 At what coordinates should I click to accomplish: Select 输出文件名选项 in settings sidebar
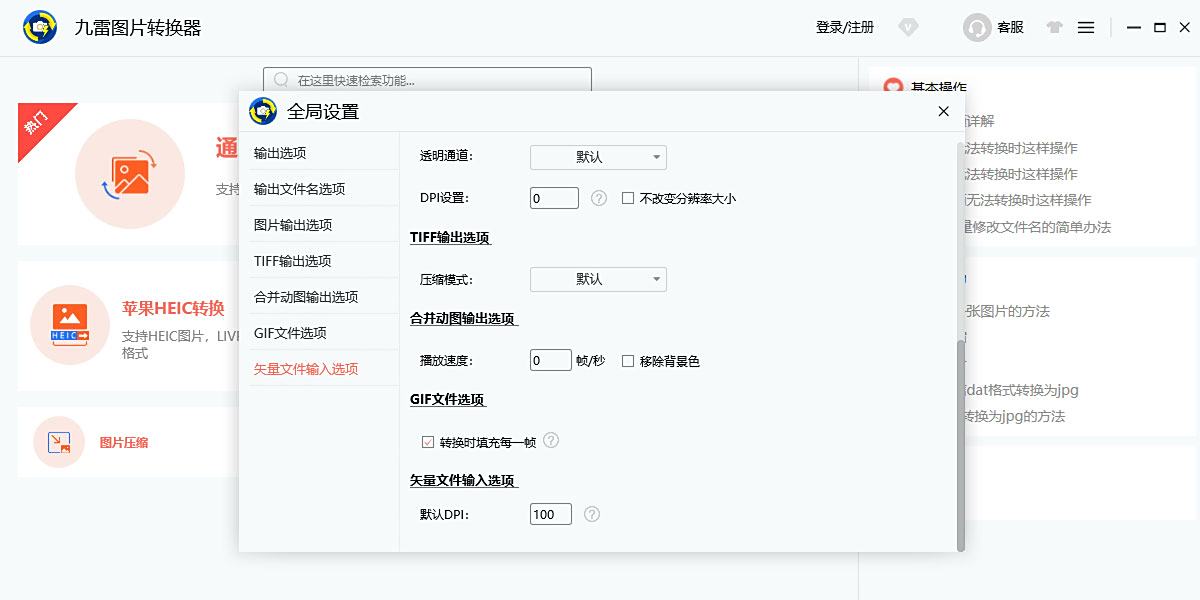click(x=299, y=189)
